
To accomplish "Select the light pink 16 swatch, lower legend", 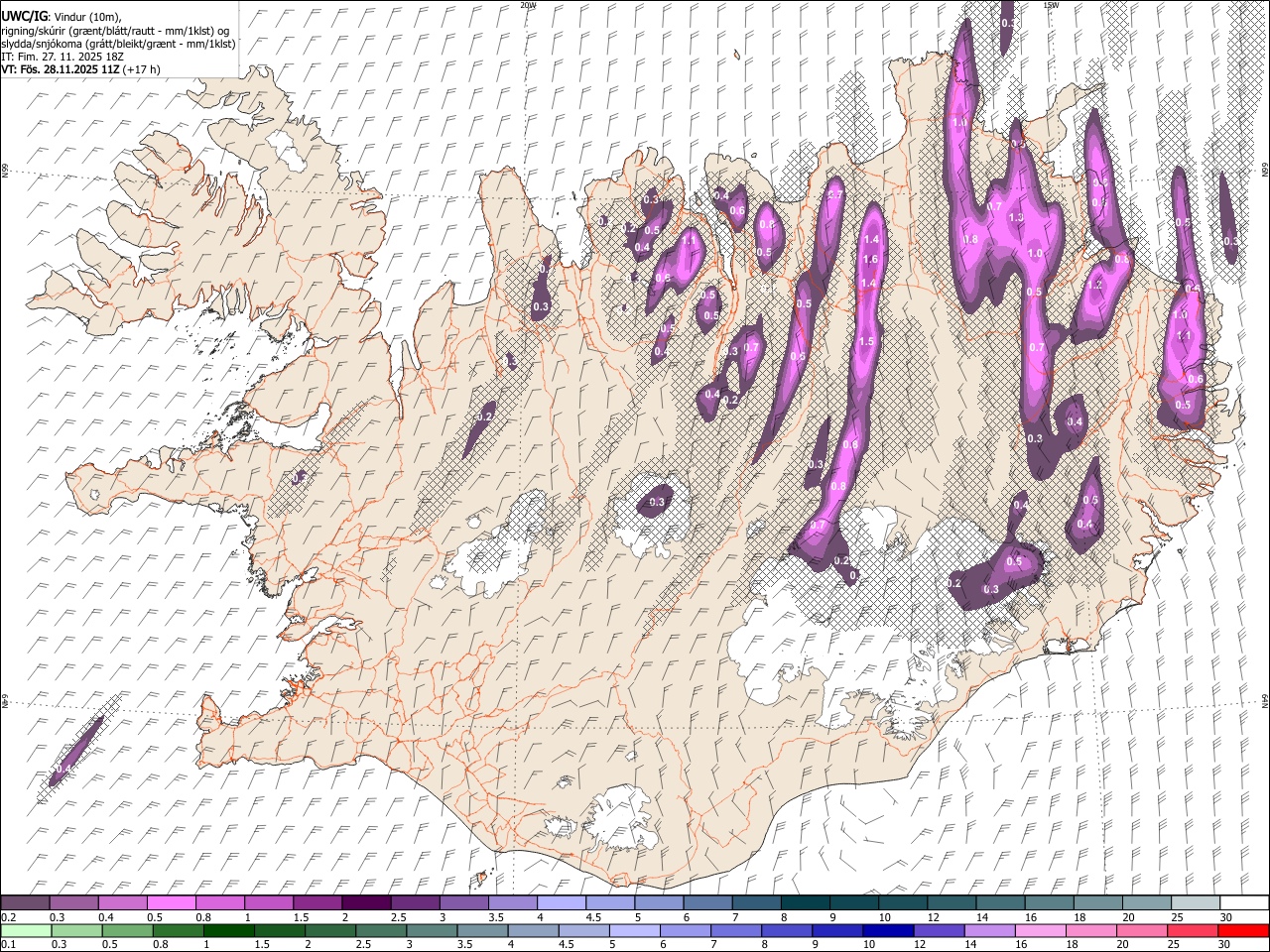I will click(1039, 930).
